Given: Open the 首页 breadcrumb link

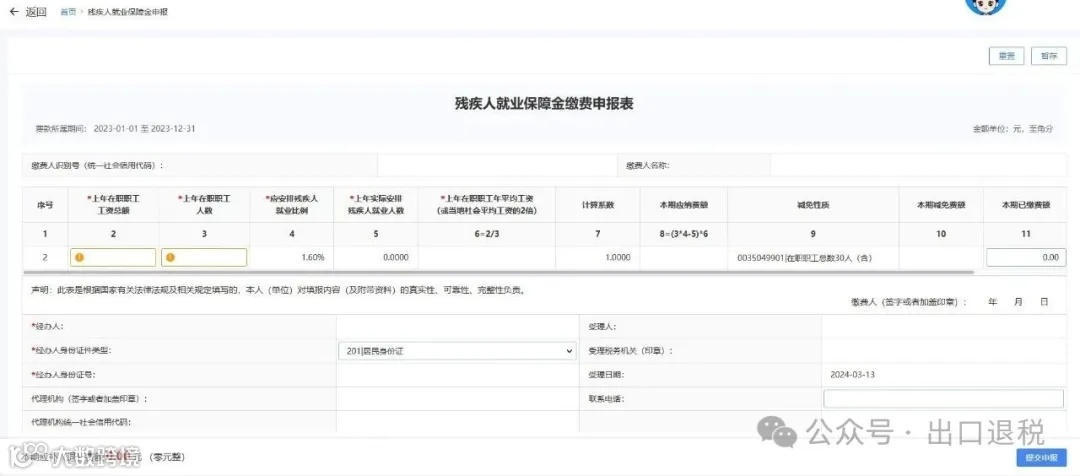Looking at the screenshot, I should pyautogui.click(x=68, y=12).
